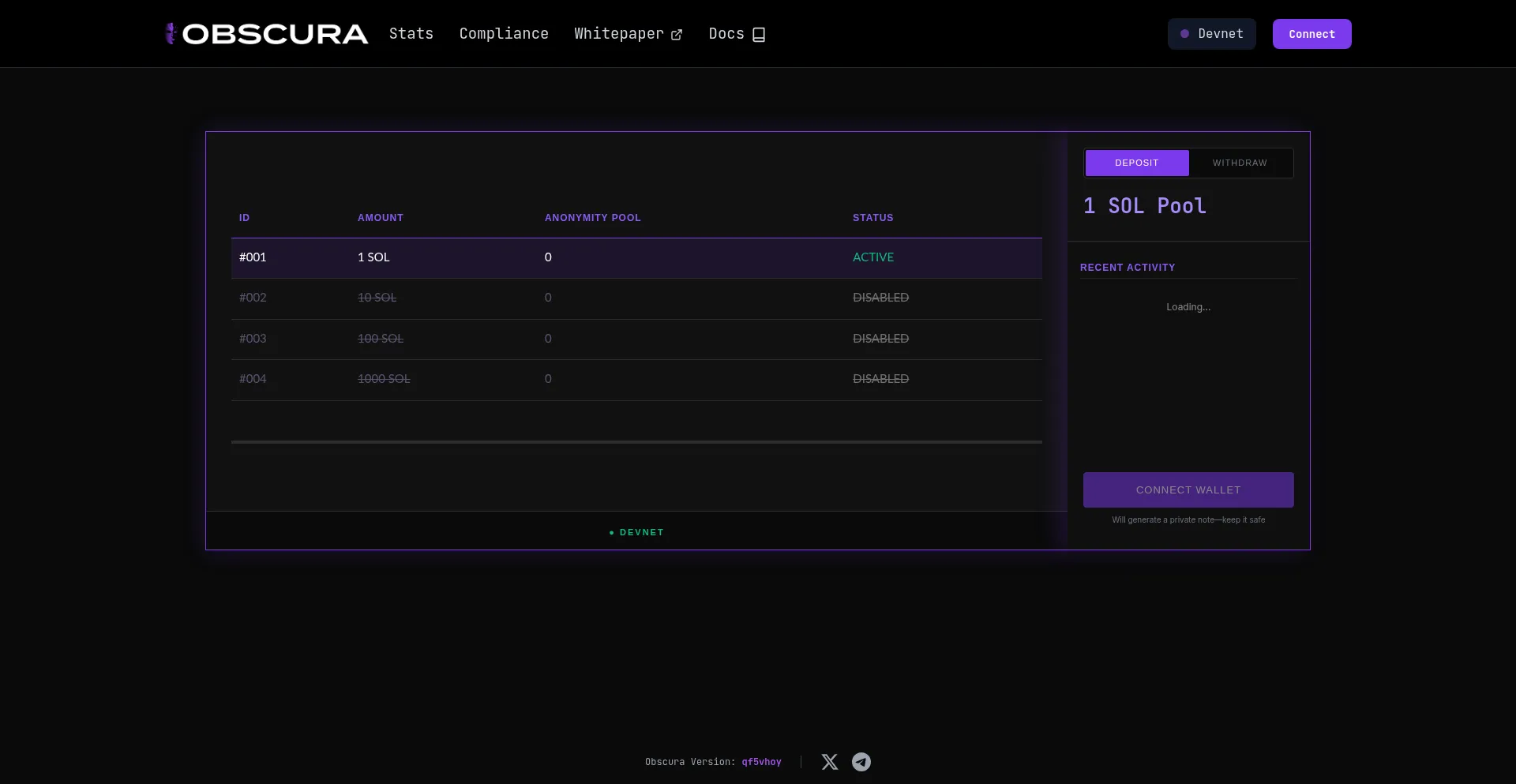Viewport: 1516px width, 784px height.
Task: Switch to the Withdraw tab
Action: (x=1240, y=163)
